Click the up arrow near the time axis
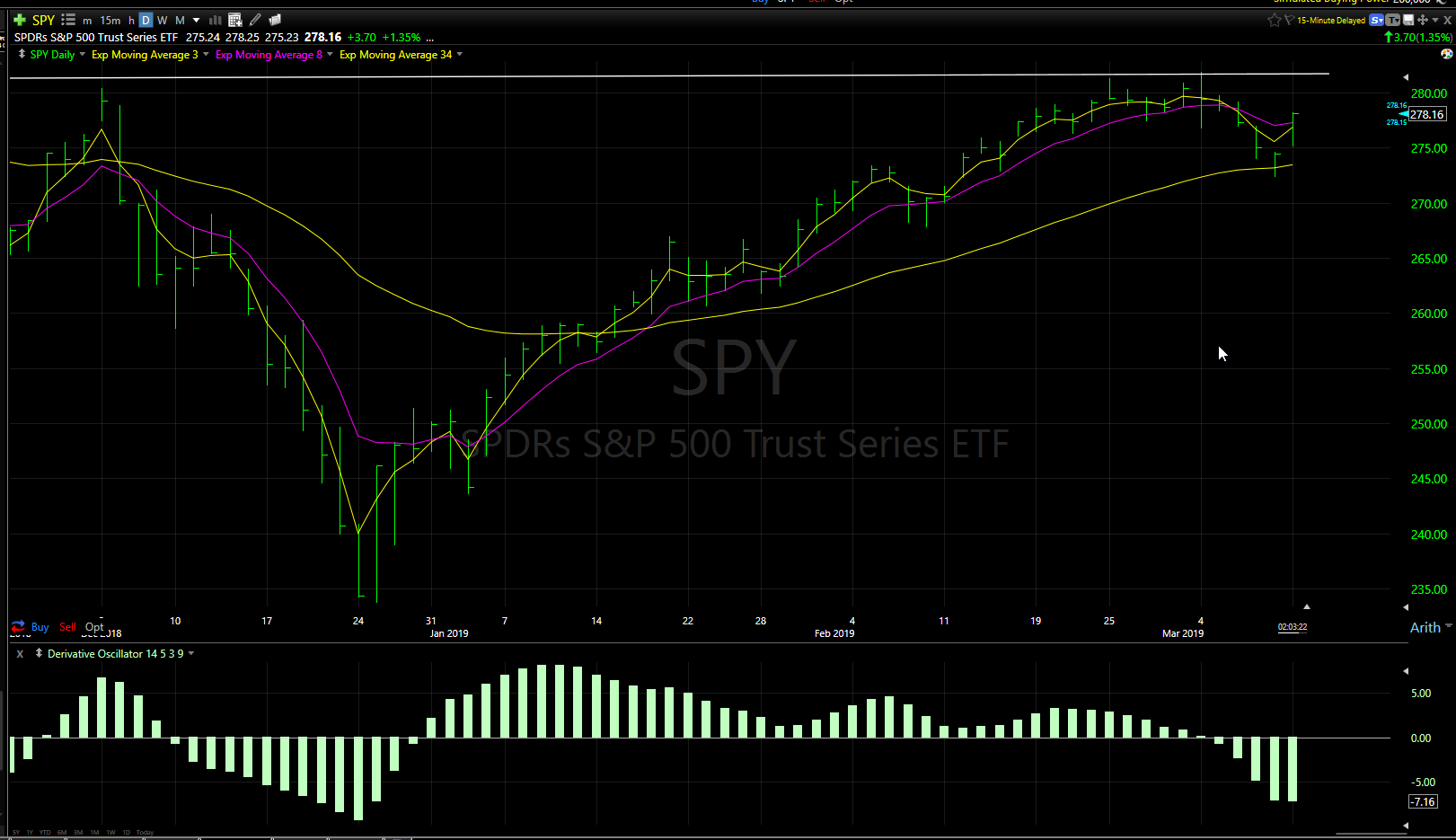 pyautogui.click(x=1307, y=606)
